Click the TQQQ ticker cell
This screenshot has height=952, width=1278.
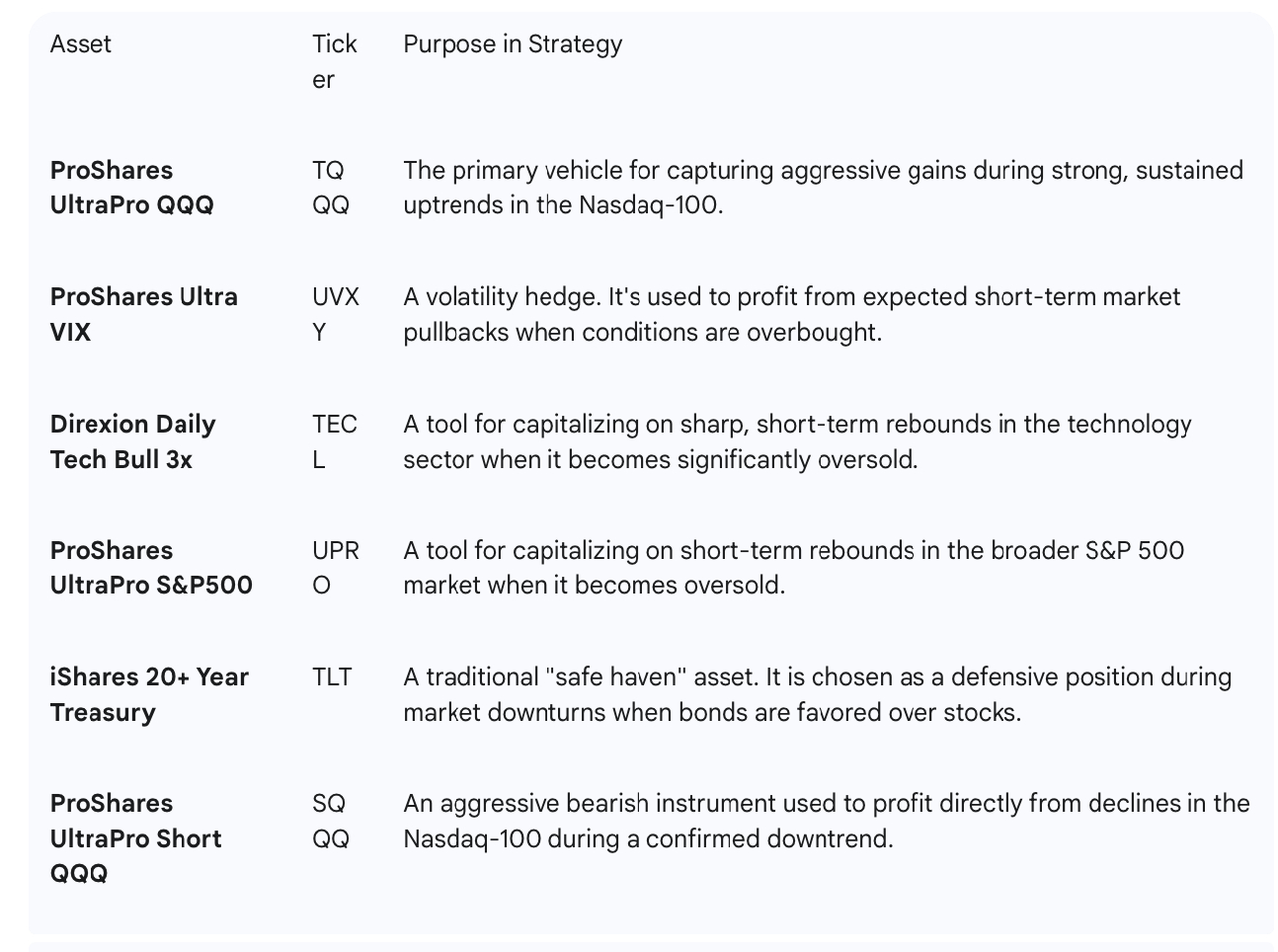331,188
